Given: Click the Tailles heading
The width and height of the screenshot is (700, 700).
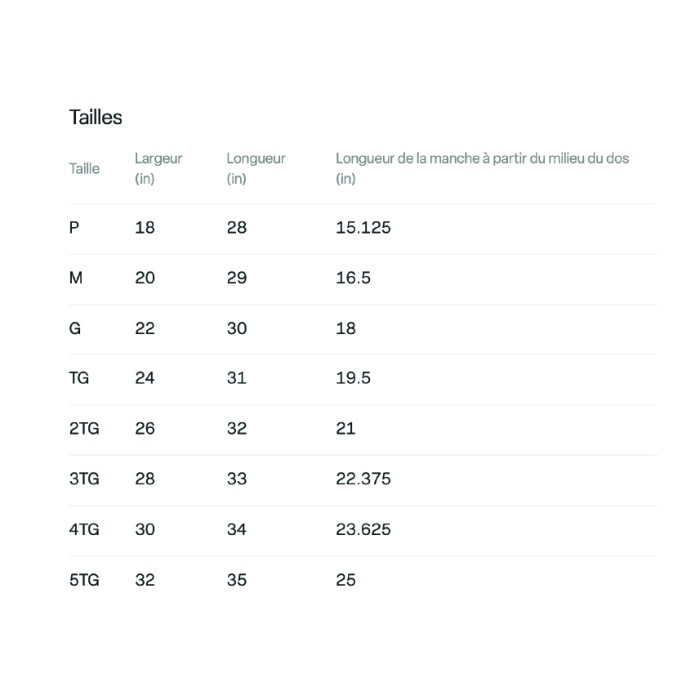Looking at the screenshot, I should click(x=96, y=117).
